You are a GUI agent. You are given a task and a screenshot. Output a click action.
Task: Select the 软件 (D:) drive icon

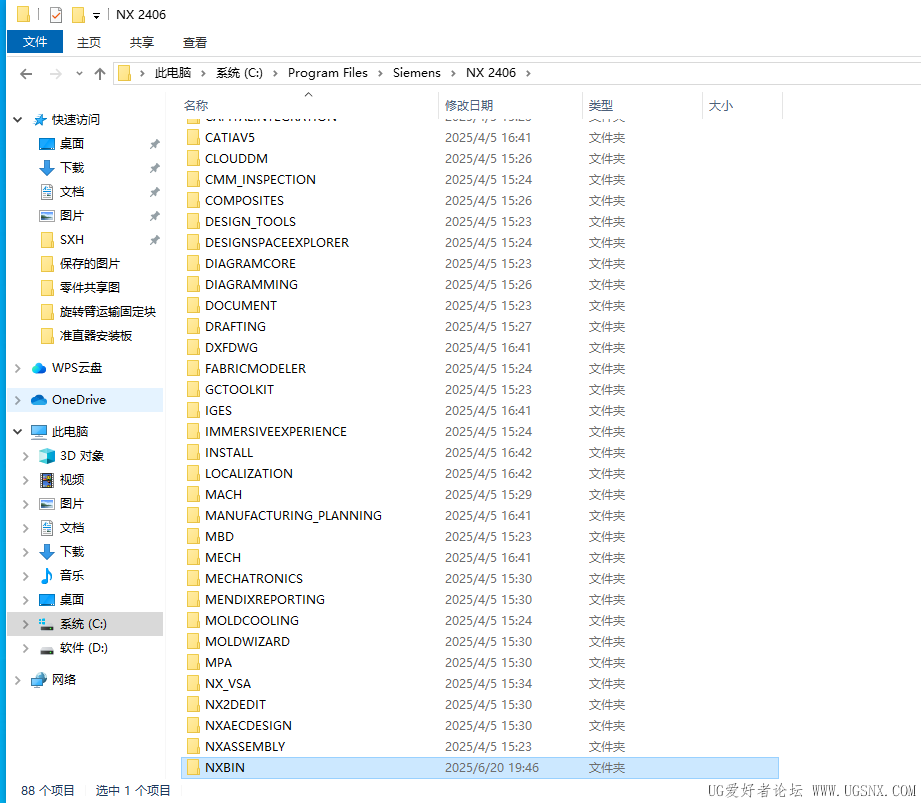coord(47,648)
